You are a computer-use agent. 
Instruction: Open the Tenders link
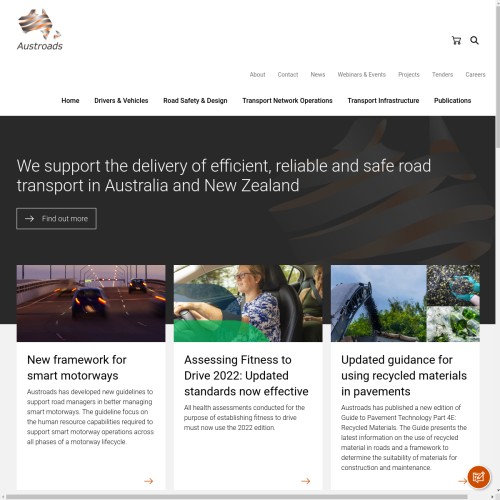[442, 75]
